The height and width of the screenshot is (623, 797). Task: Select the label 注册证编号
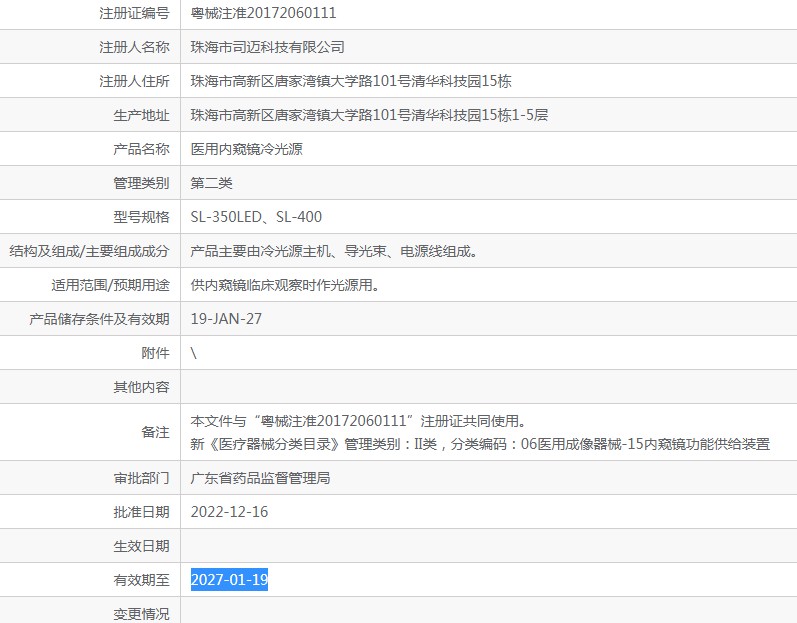point(134,13)
